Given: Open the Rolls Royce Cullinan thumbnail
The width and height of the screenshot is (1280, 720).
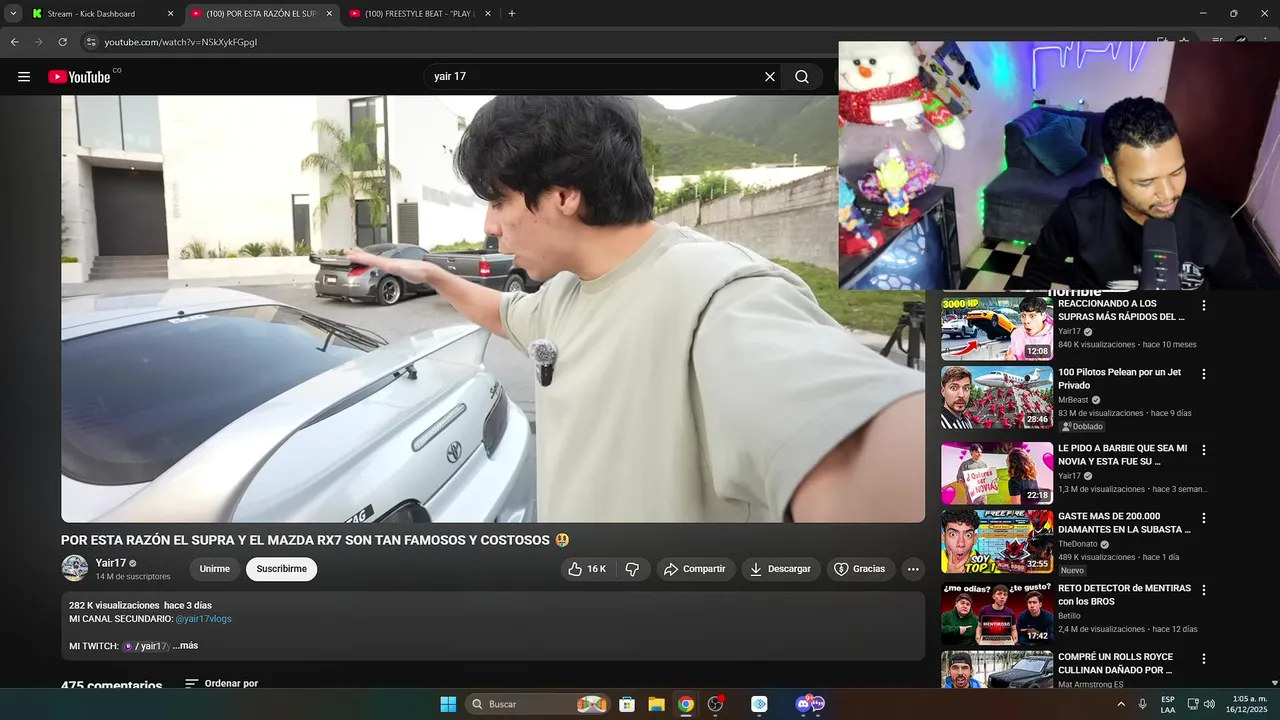Looking at the screenshot, I should coord(997,670).
